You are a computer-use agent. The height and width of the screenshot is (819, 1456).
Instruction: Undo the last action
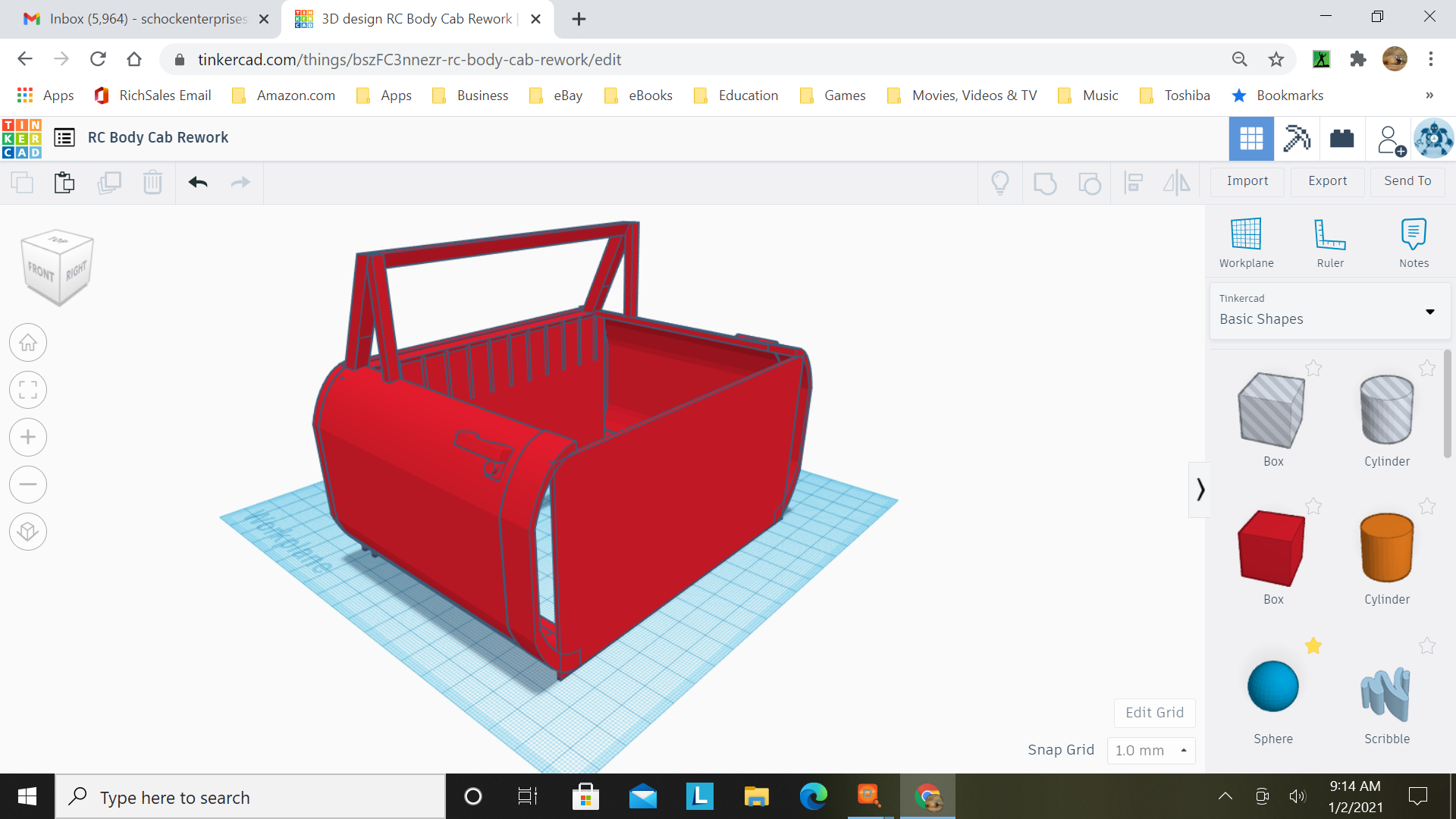(x=198, y=183)
